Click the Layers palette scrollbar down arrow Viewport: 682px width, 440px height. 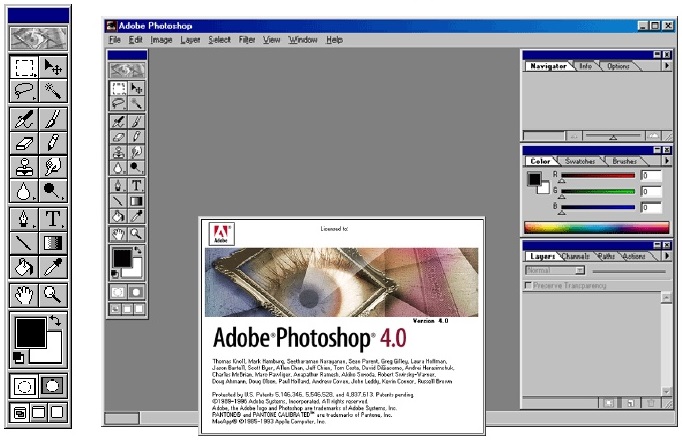[x=666, y=391]
